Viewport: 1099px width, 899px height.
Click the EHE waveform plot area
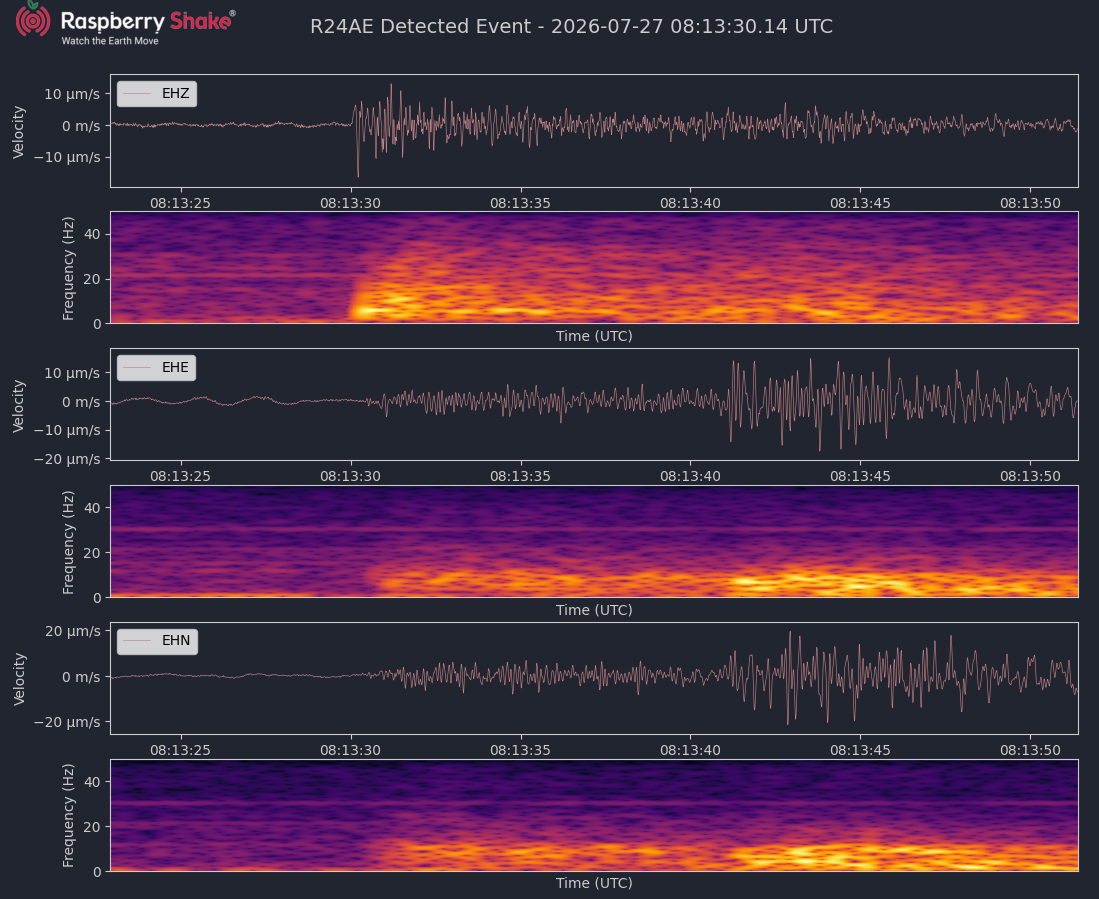tap(594, 404)
